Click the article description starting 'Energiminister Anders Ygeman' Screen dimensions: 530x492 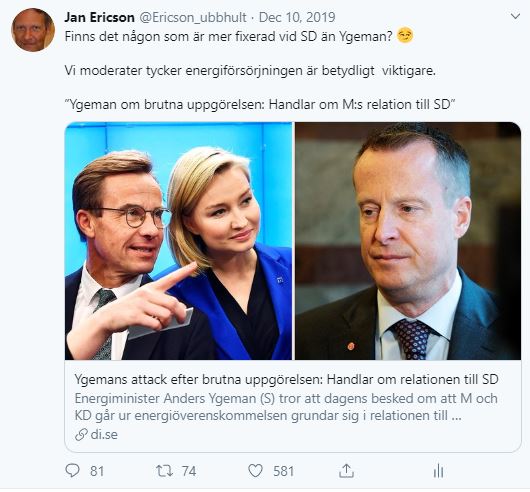(286, 407)
